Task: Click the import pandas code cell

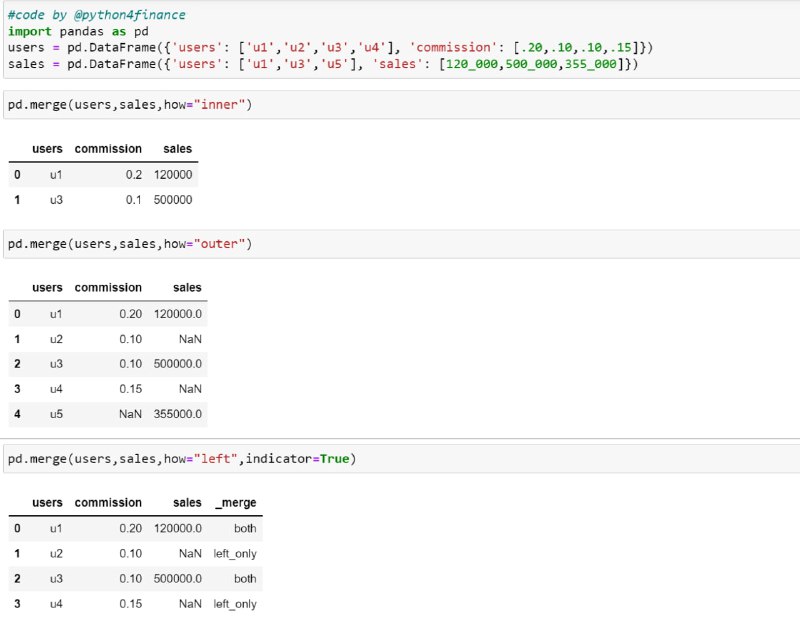Action: [402, 39]
